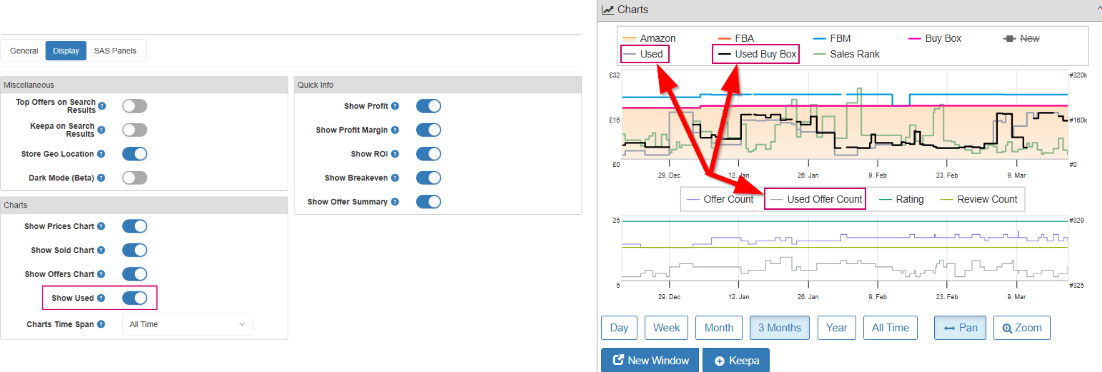Click info icon beside Show Prices Chart
This screenshot has height=372, width=1102.
pyautogui.click(x=102, y=226)
